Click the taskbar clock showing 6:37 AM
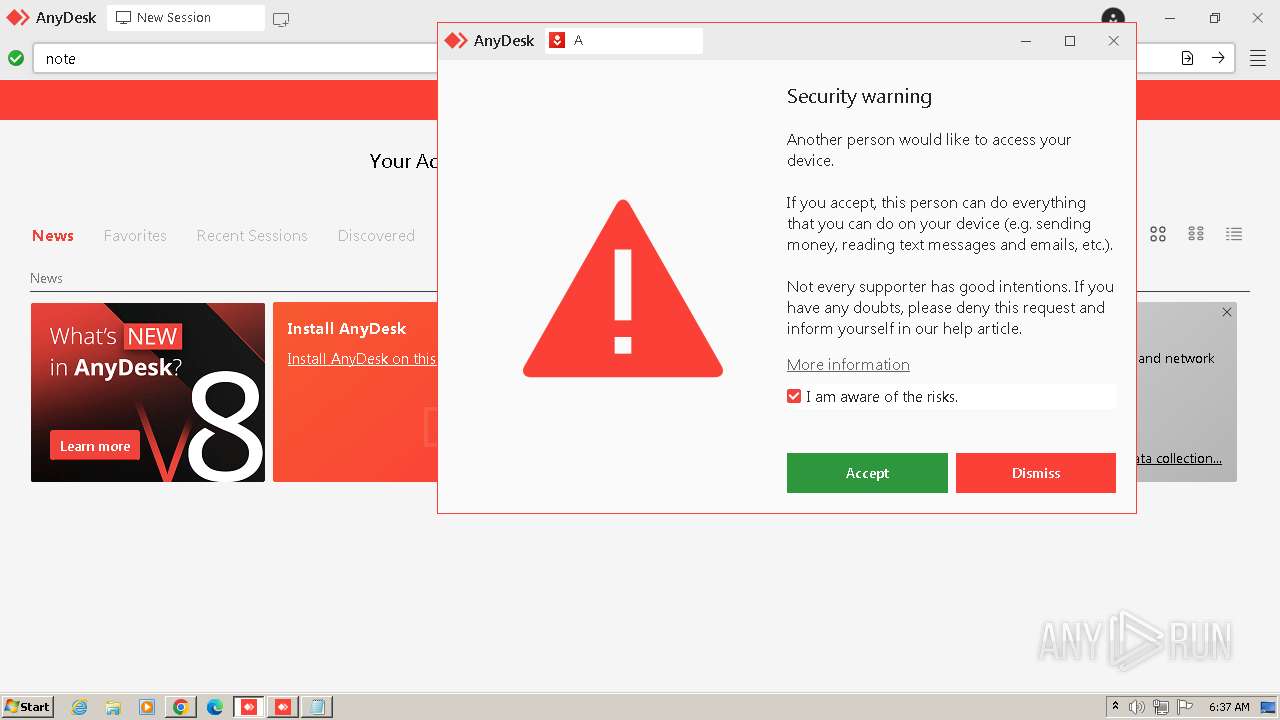1280x720 pixels. 1229,707
